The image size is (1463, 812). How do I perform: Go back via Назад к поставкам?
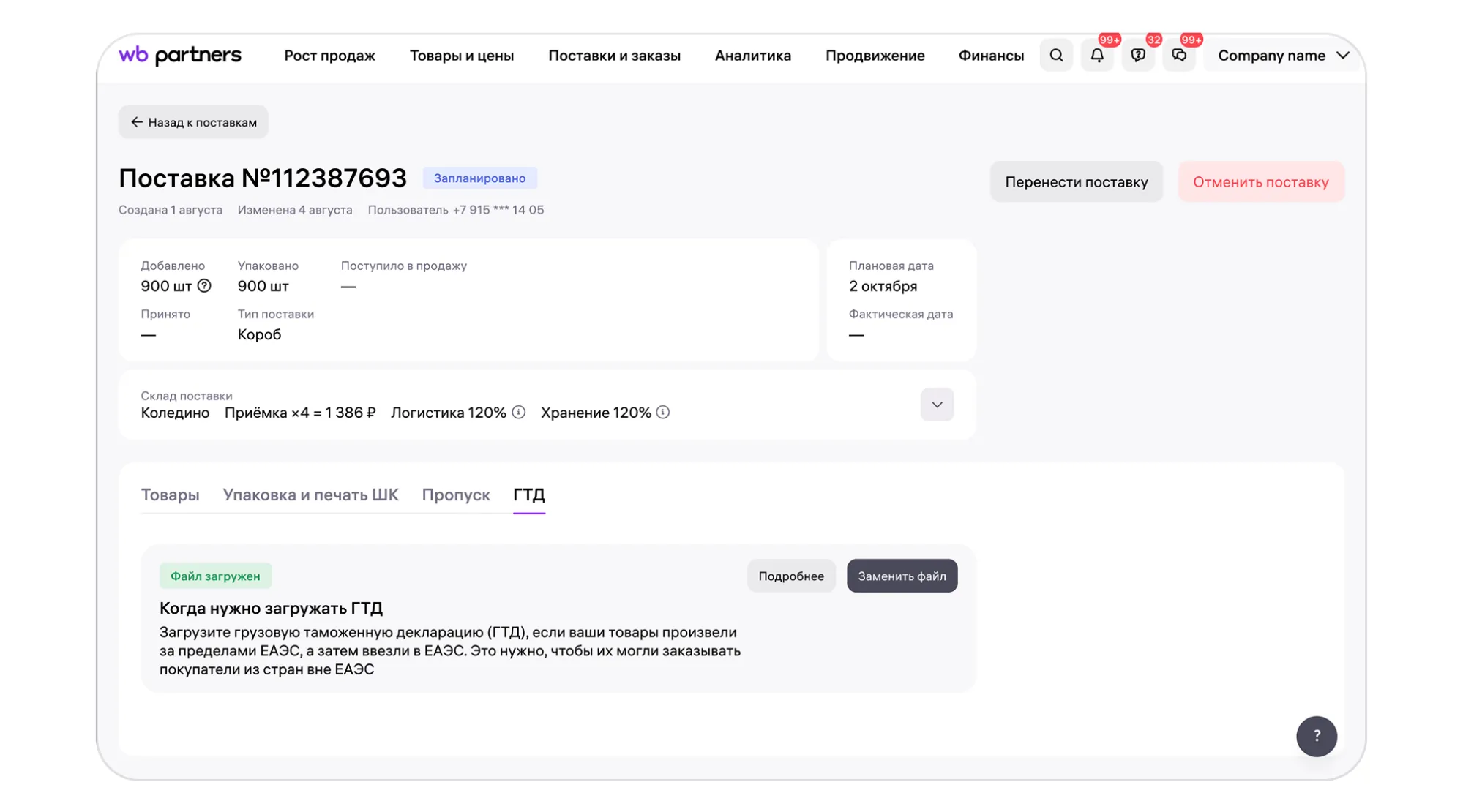tap(193, 122)
